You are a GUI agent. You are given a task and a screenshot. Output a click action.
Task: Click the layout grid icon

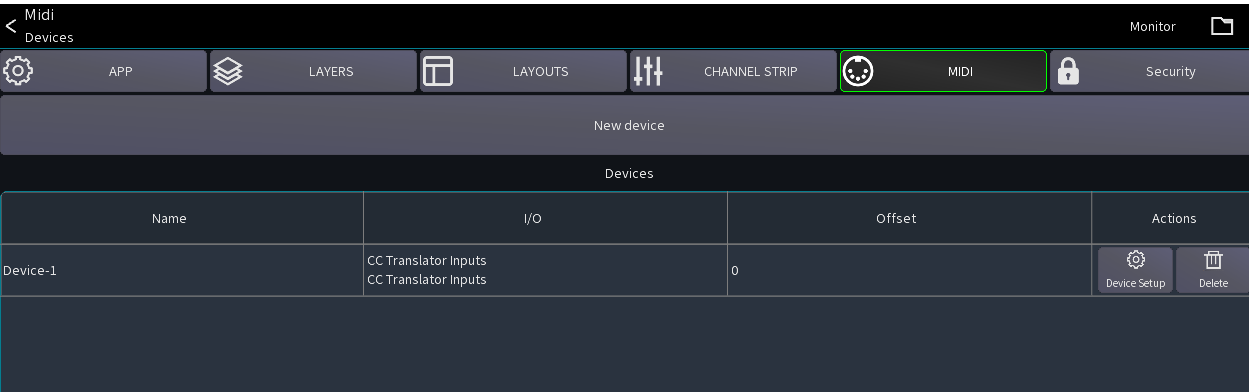pyautogui.click(x=438, y=72)
